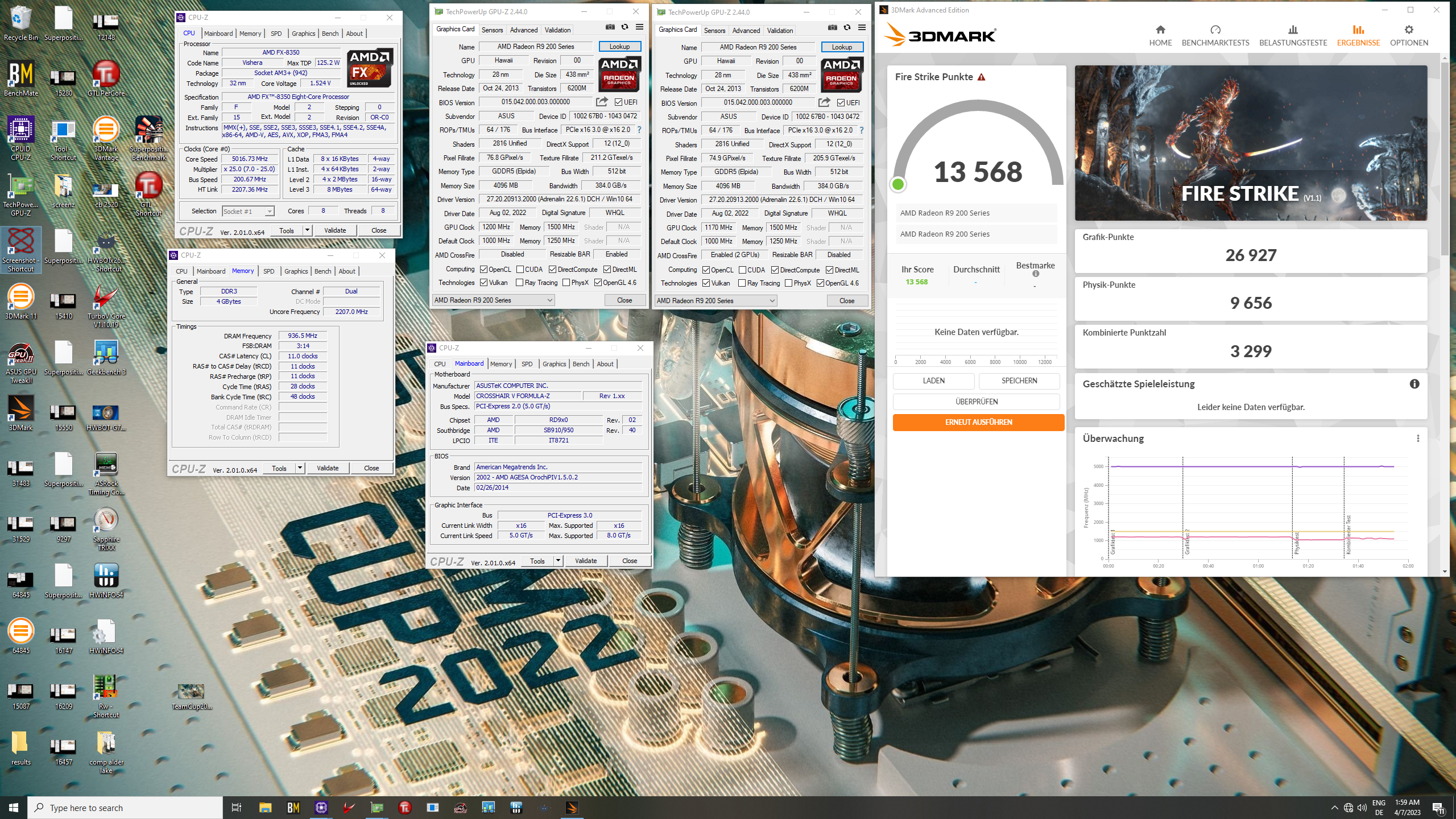Toggle the Ray Tracing checkbox in right GPU-Z
The image size is (1456, 819).
click(x=742, y=283)
